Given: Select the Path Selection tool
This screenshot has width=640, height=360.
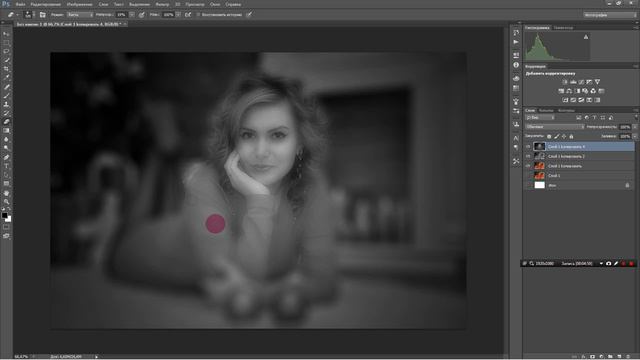Looking at the screenshot, I should (x=6, y=175).
